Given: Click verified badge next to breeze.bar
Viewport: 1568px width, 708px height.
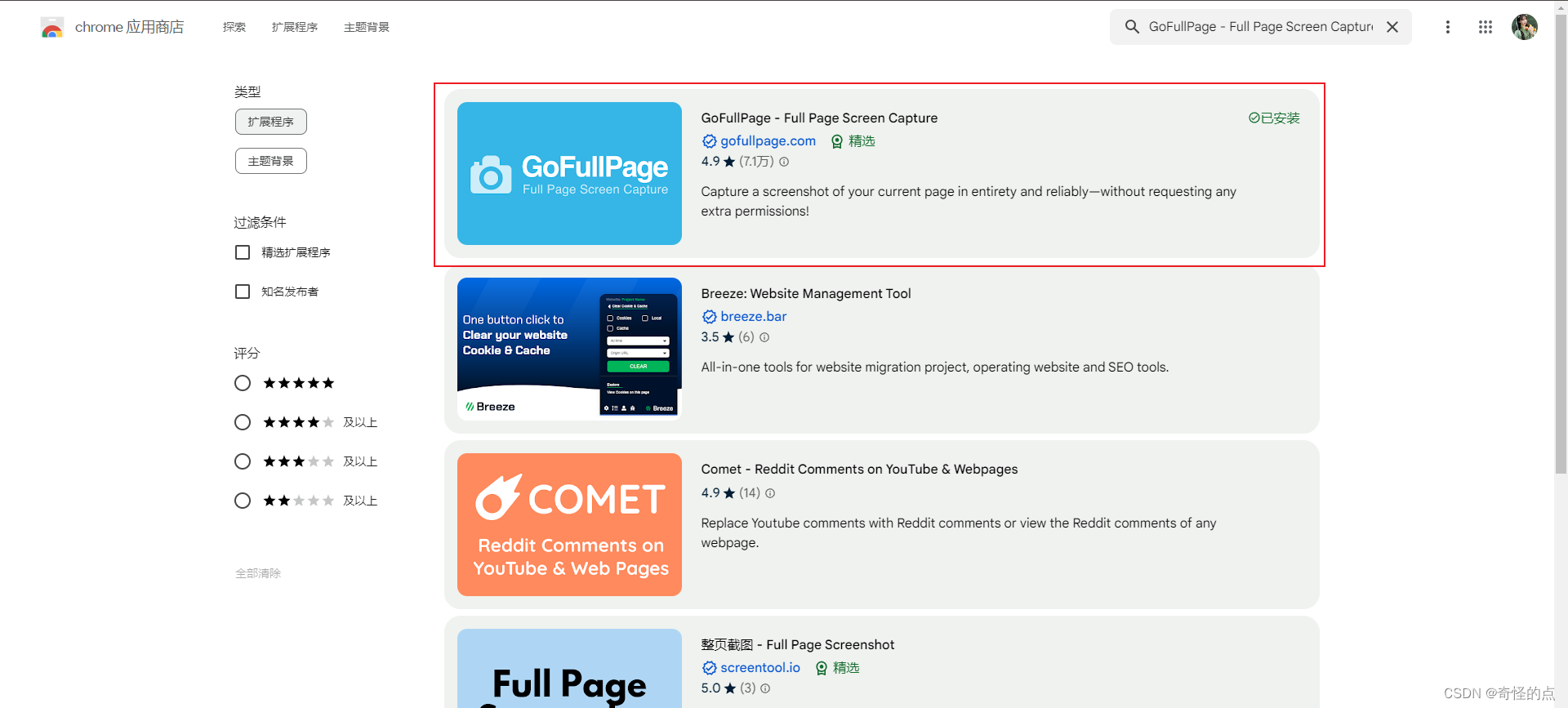Looking at the screenshot, I should click(709, 317).
